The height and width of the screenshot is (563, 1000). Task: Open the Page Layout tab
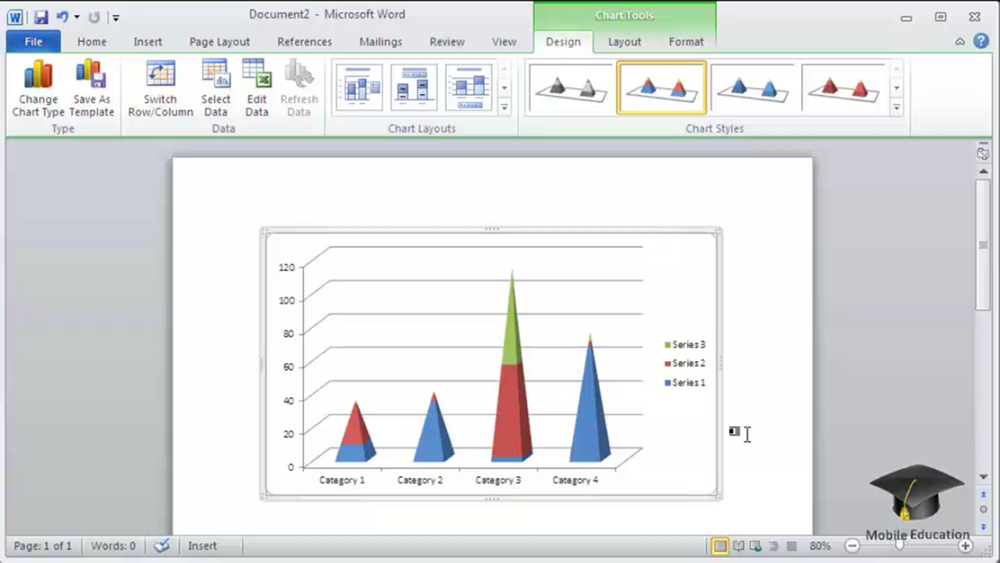pos(219,41)
